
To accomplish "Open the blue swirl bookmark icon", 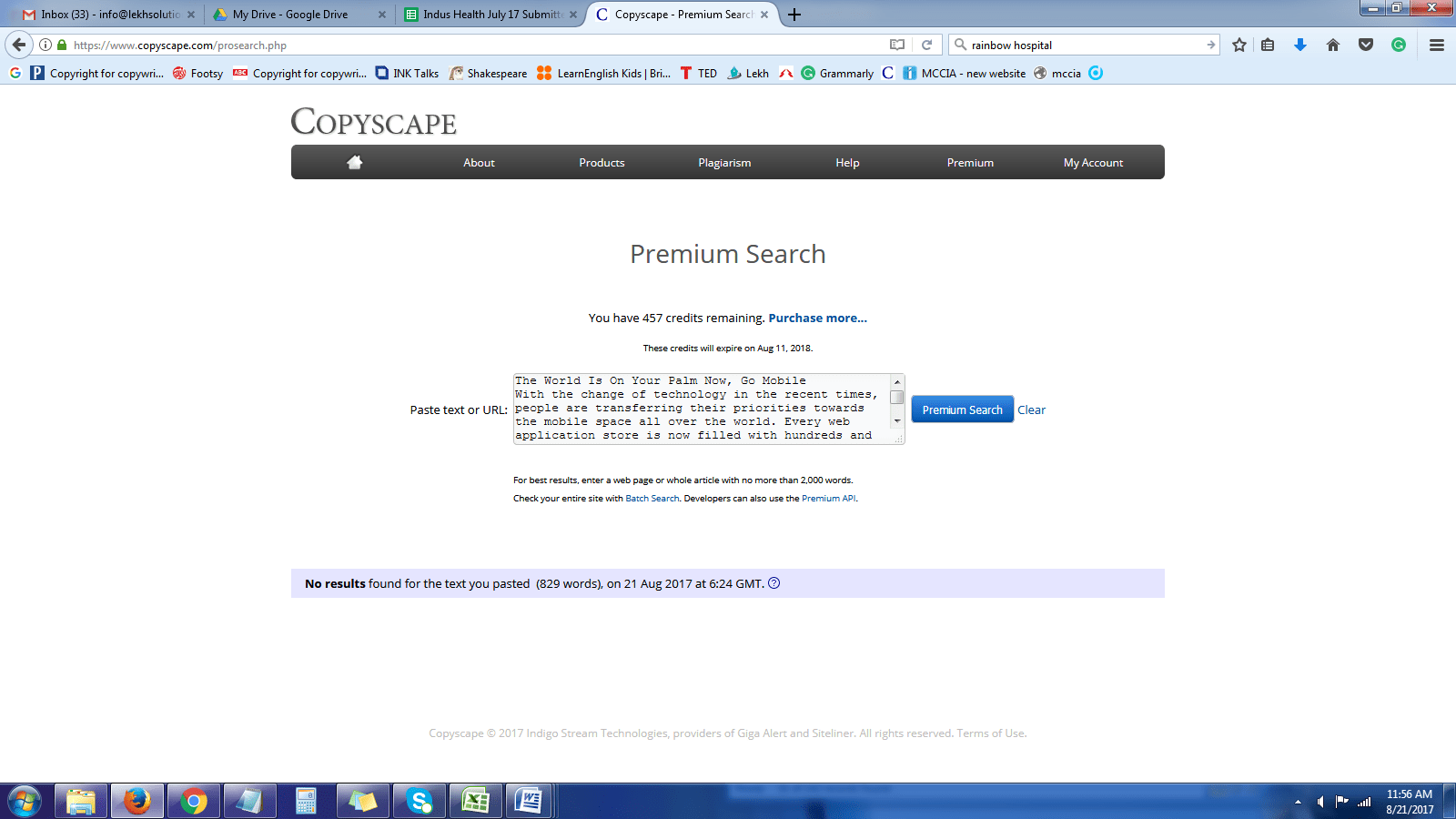I will point(1096,73).
